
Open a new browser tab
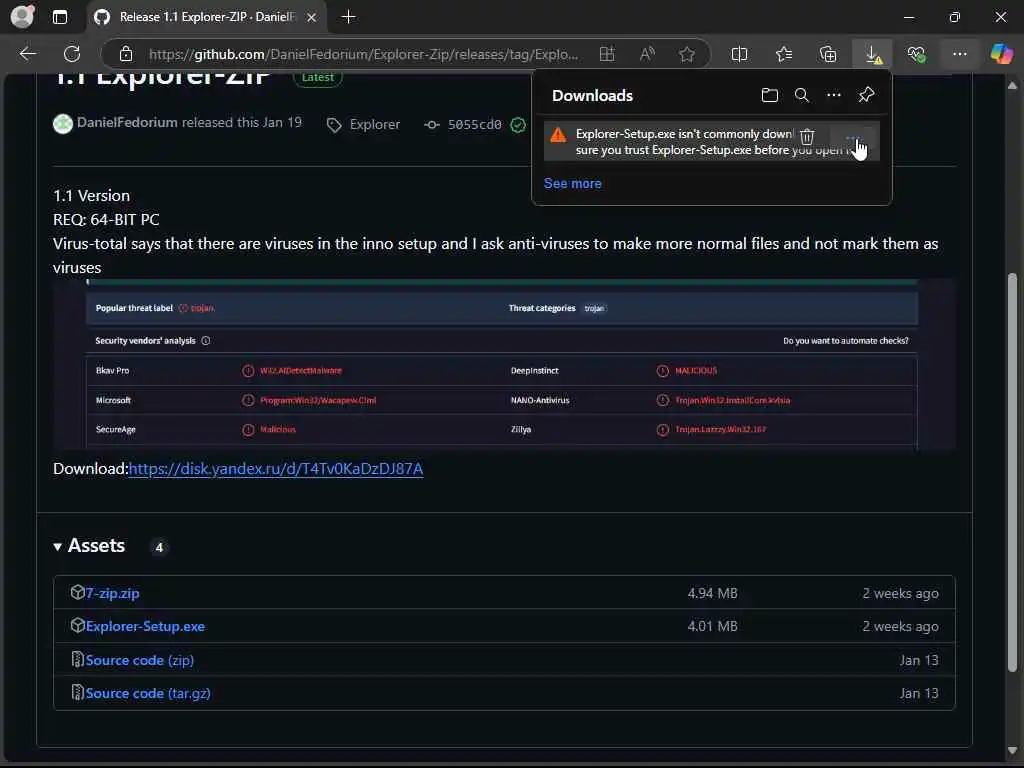coord(349,17)
